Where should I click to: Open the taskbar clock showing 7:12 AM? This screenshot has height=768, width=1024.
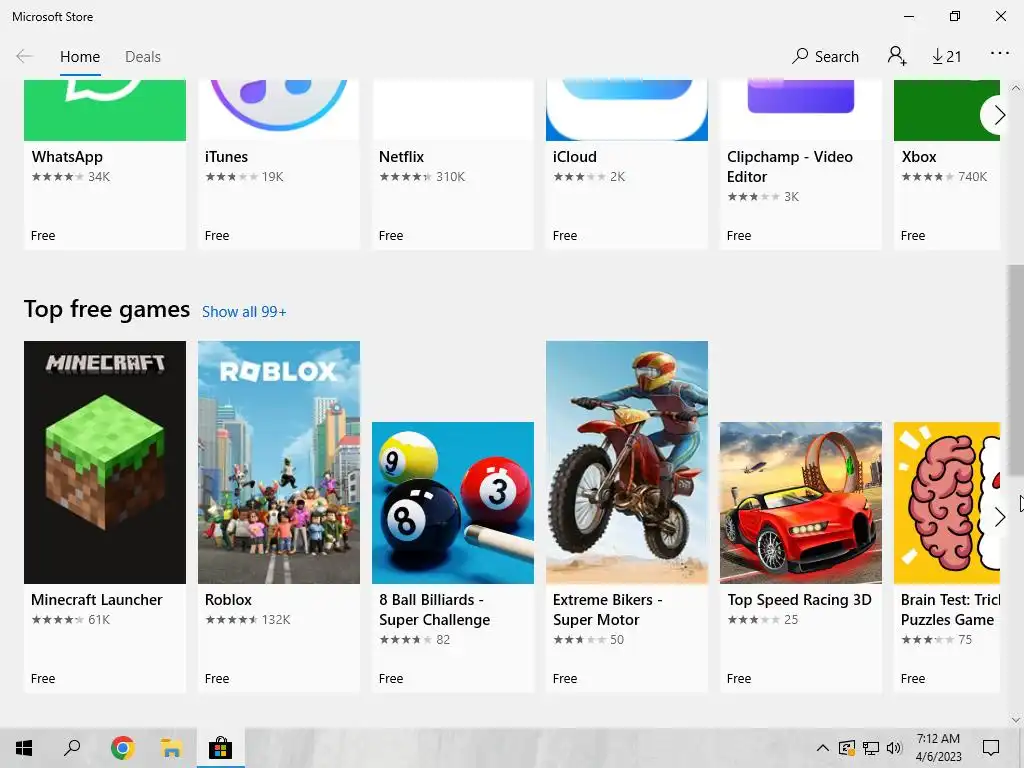tap(938, 748)
